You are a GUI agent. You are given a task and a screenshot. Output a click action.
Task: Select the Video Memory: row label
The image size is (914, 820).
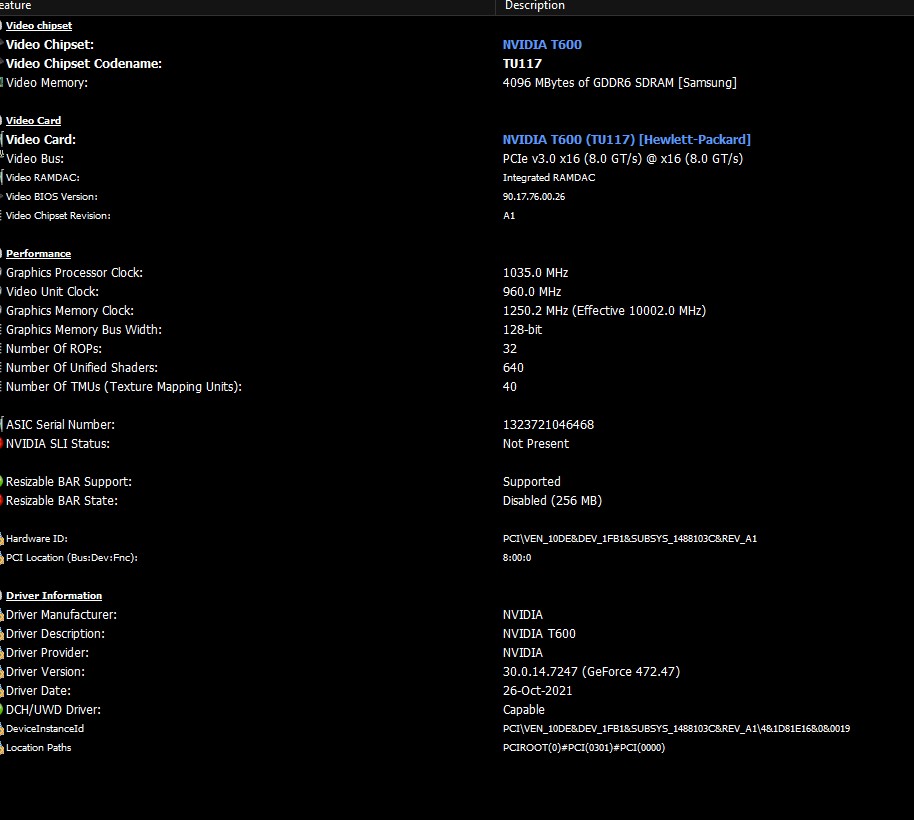click(47, 83)
